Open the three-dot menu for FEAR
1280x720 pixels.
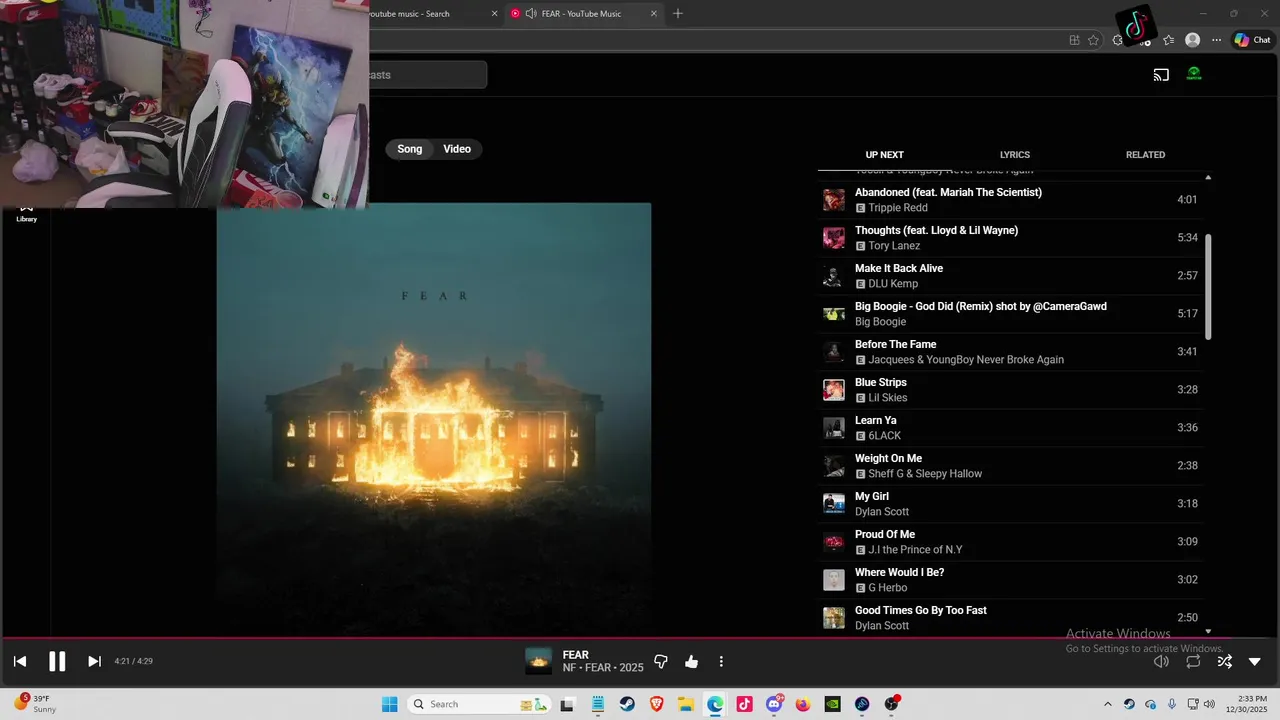[721, 661]
